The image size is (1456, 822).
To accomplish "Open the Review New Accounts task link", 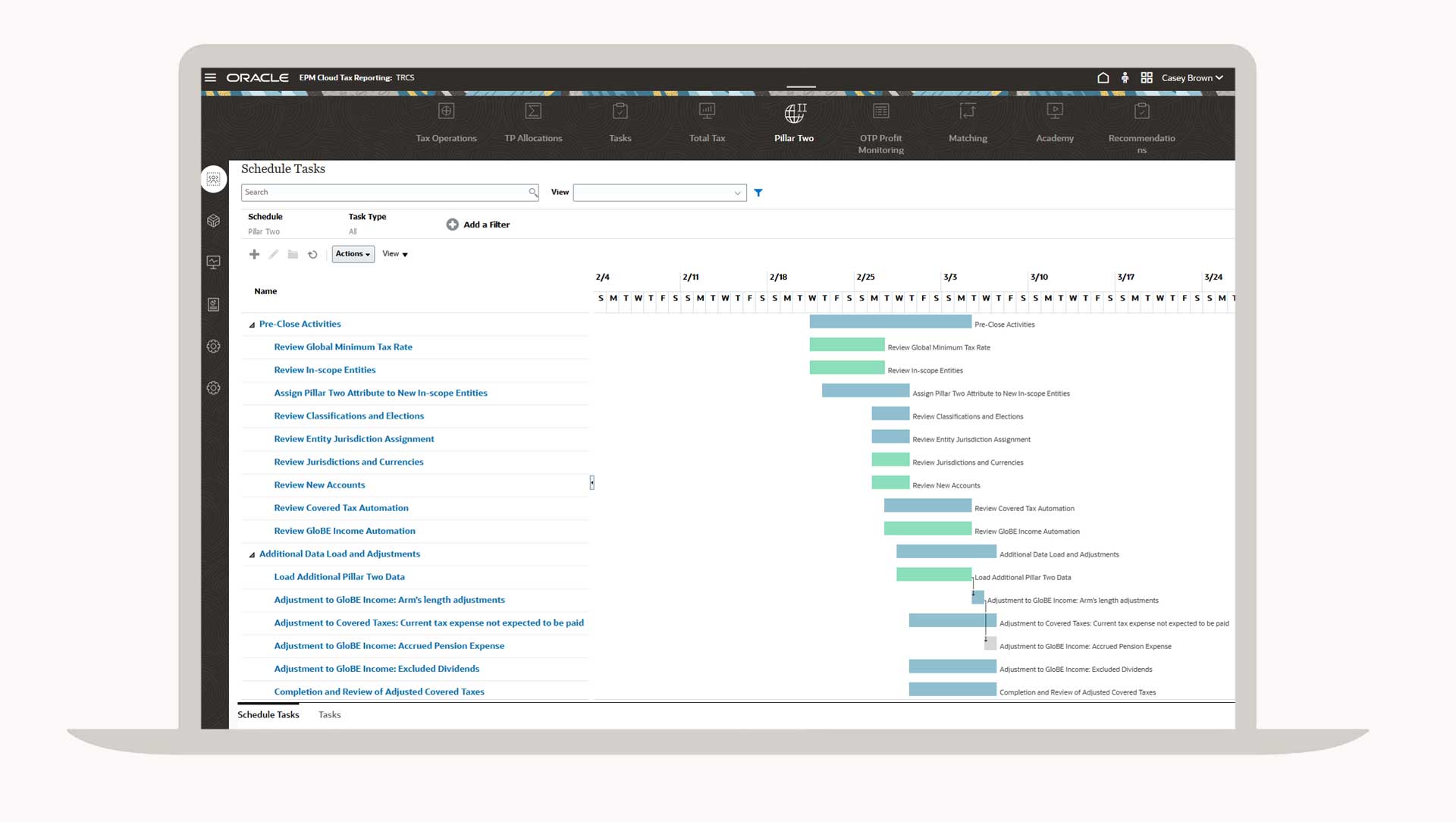I will pyautogui.click(x=319, y=485).
